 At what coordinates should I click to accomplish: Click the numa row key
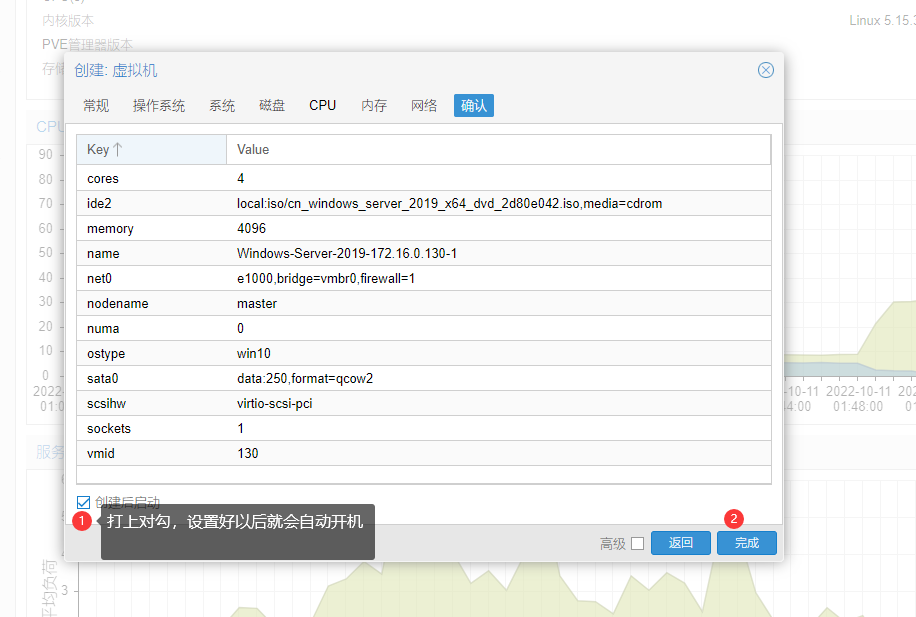point(103,328)
